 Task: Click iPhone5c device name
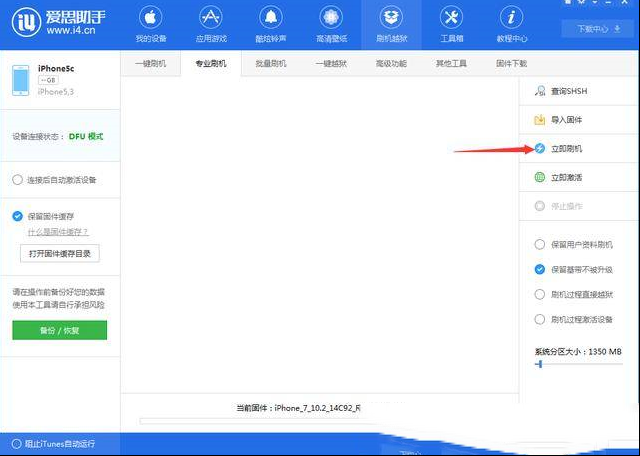pyautogui.click(x=56, y=69)
